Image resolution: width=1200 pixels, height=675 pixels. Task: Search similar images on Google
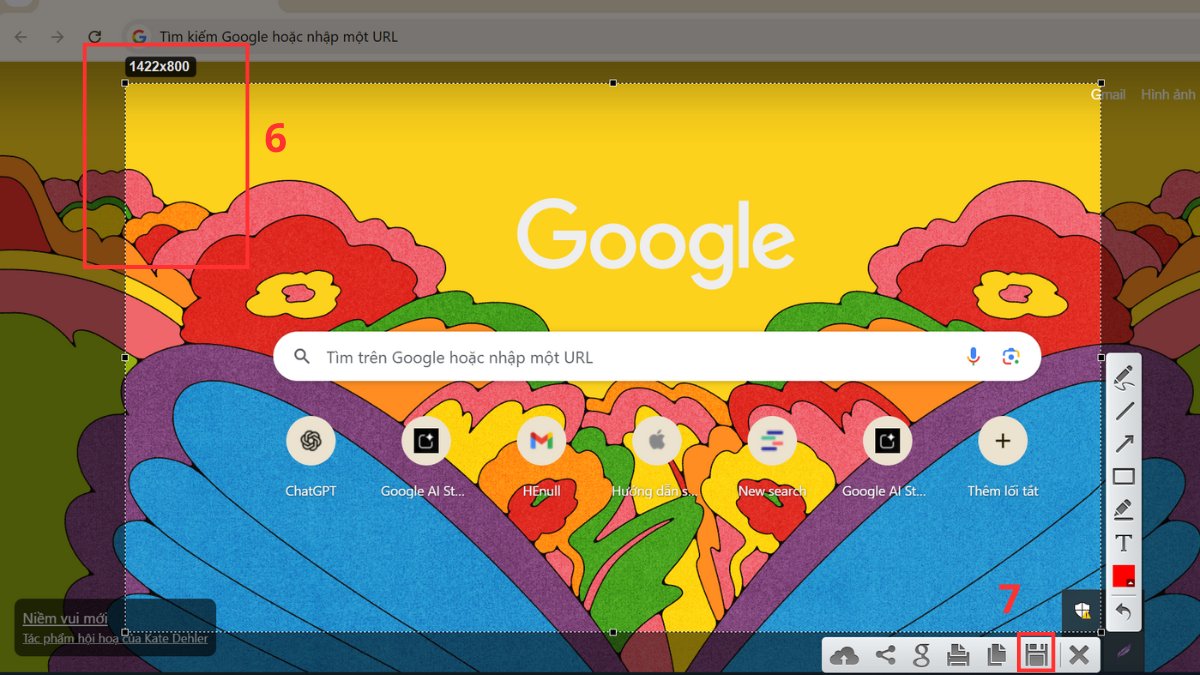coord(922,656)
